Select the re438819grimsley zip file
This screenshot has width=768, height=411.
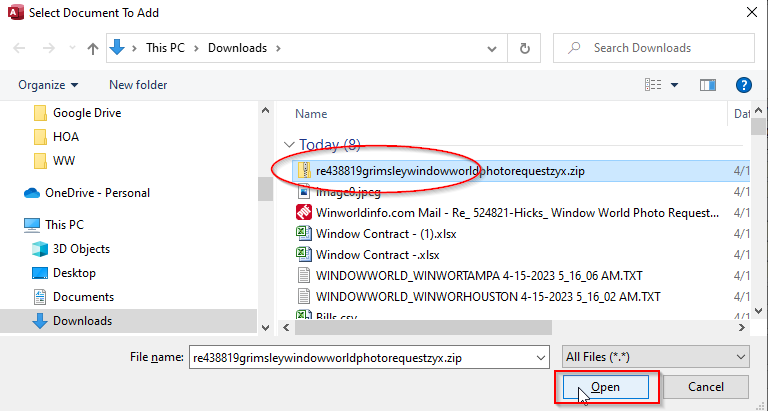(x=519, y=171)
